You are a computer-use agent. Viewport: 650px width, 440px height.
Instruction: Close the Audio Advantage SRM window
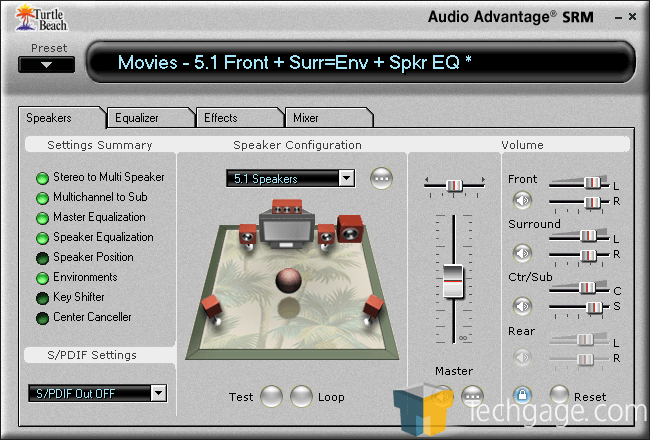coord(633,17)
